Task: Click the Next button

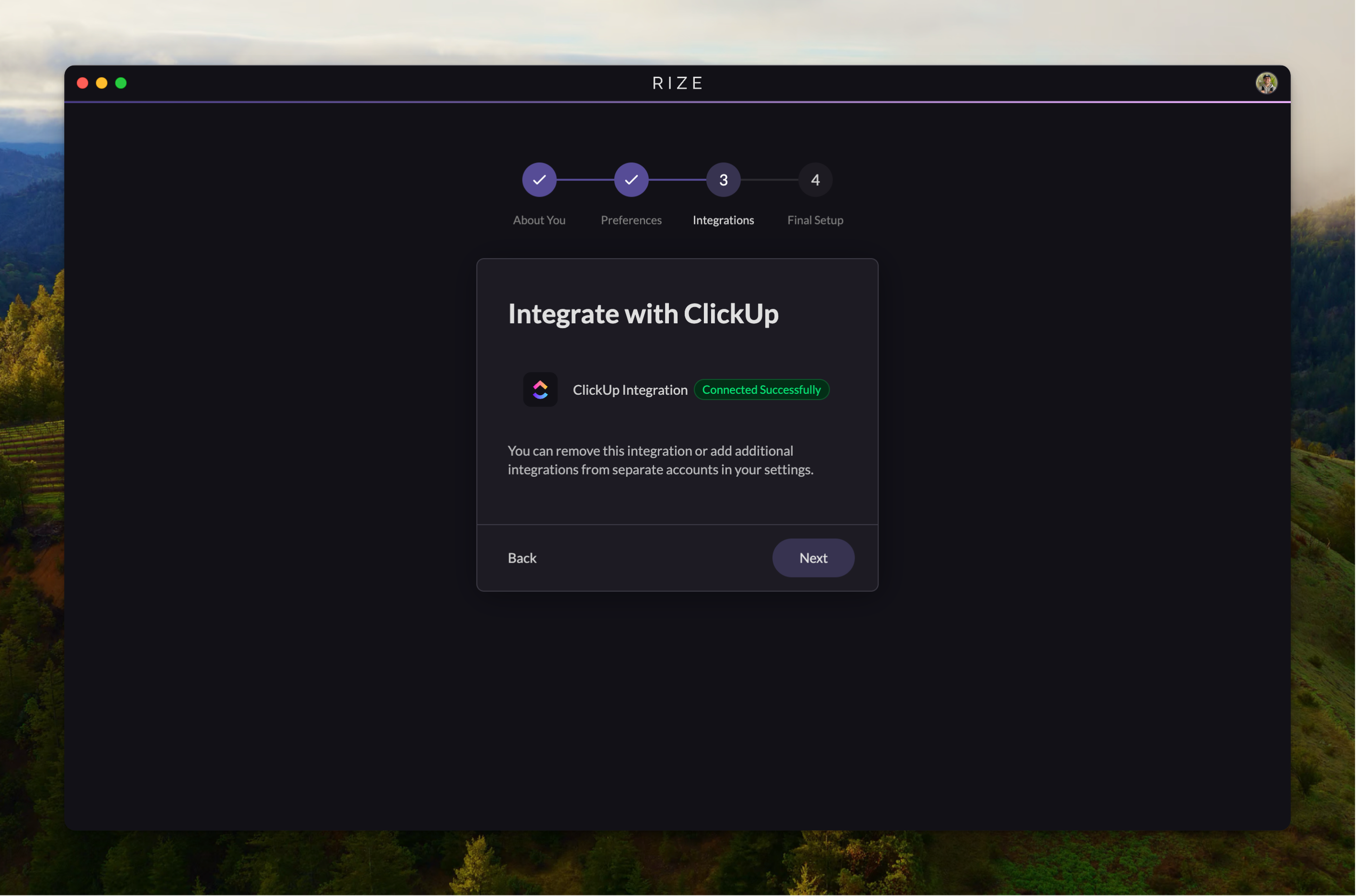Action: click(813, 558)
